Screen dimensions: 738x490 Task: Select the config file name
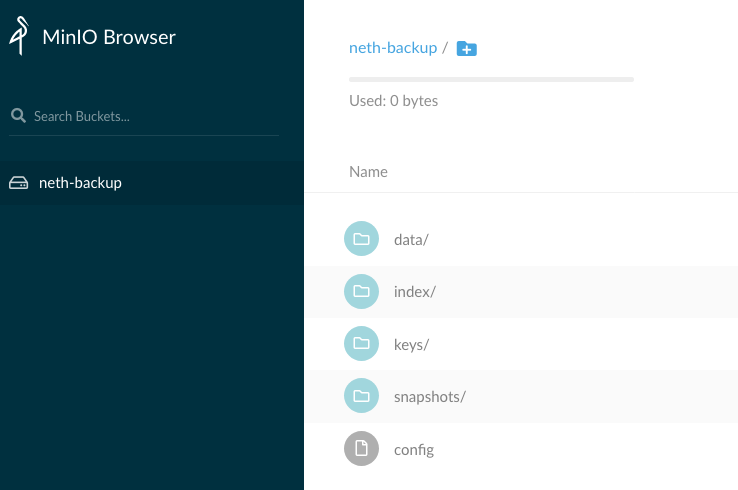coord(414,450)
